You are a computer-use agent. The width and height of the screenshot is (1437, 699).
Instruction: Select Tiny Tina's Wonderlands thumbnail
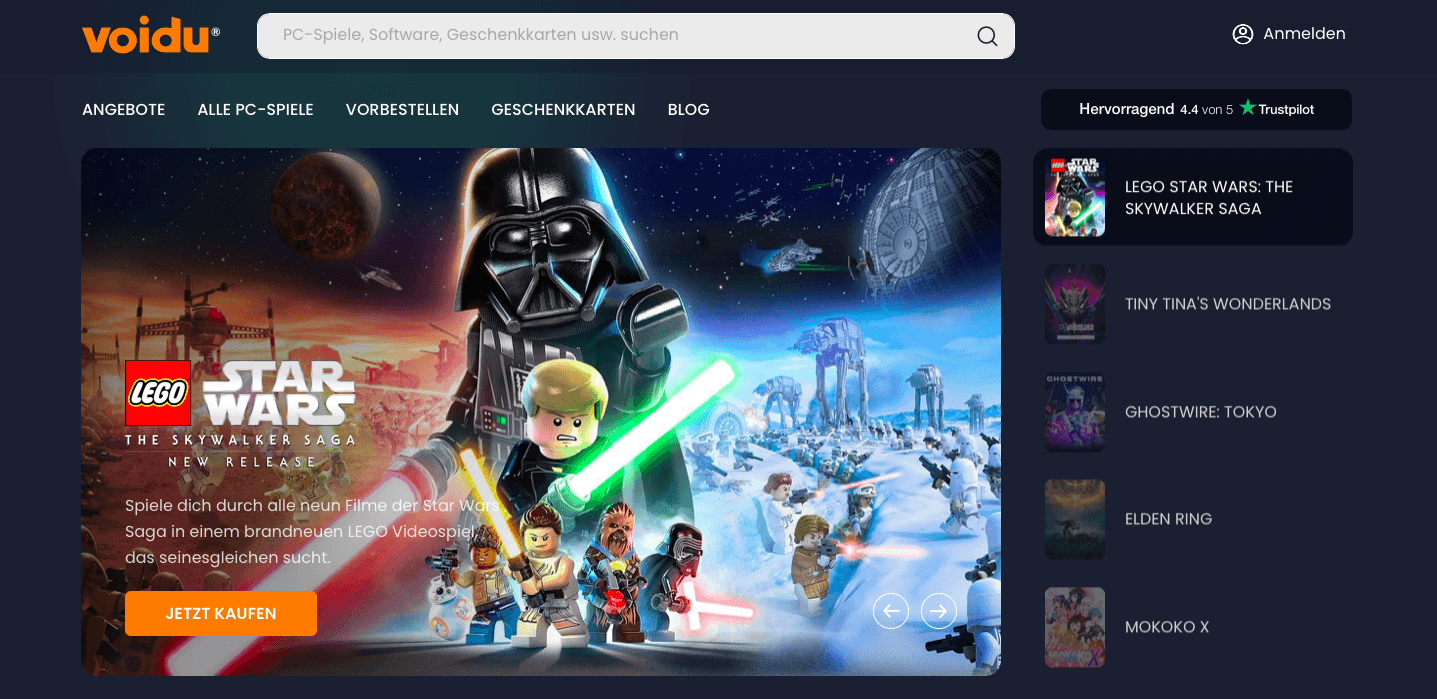(1075, 304)
